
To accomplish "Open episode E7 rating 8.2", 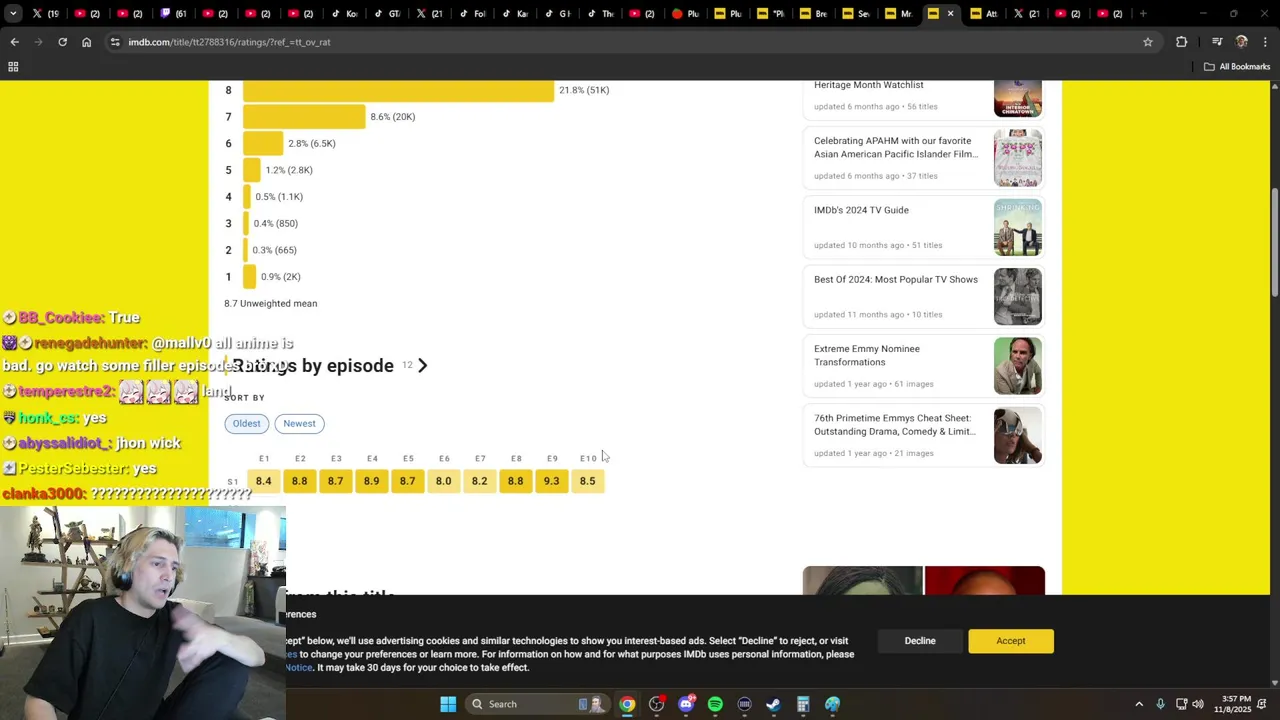I will coord(479,481).
